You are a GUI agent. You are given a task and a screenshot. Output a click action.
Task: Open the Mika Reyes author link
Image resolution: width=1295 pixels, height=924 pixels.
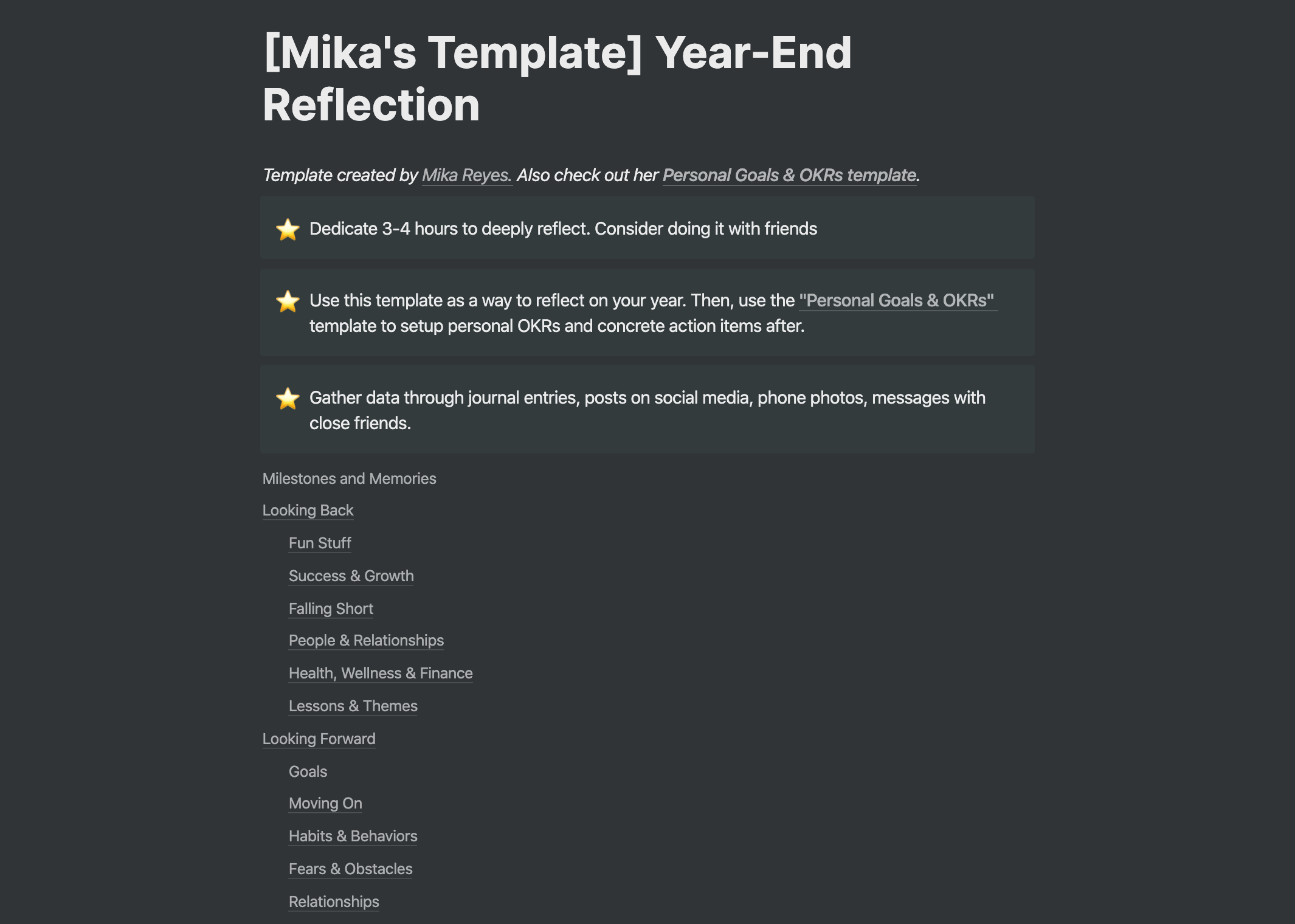point(466,175)
